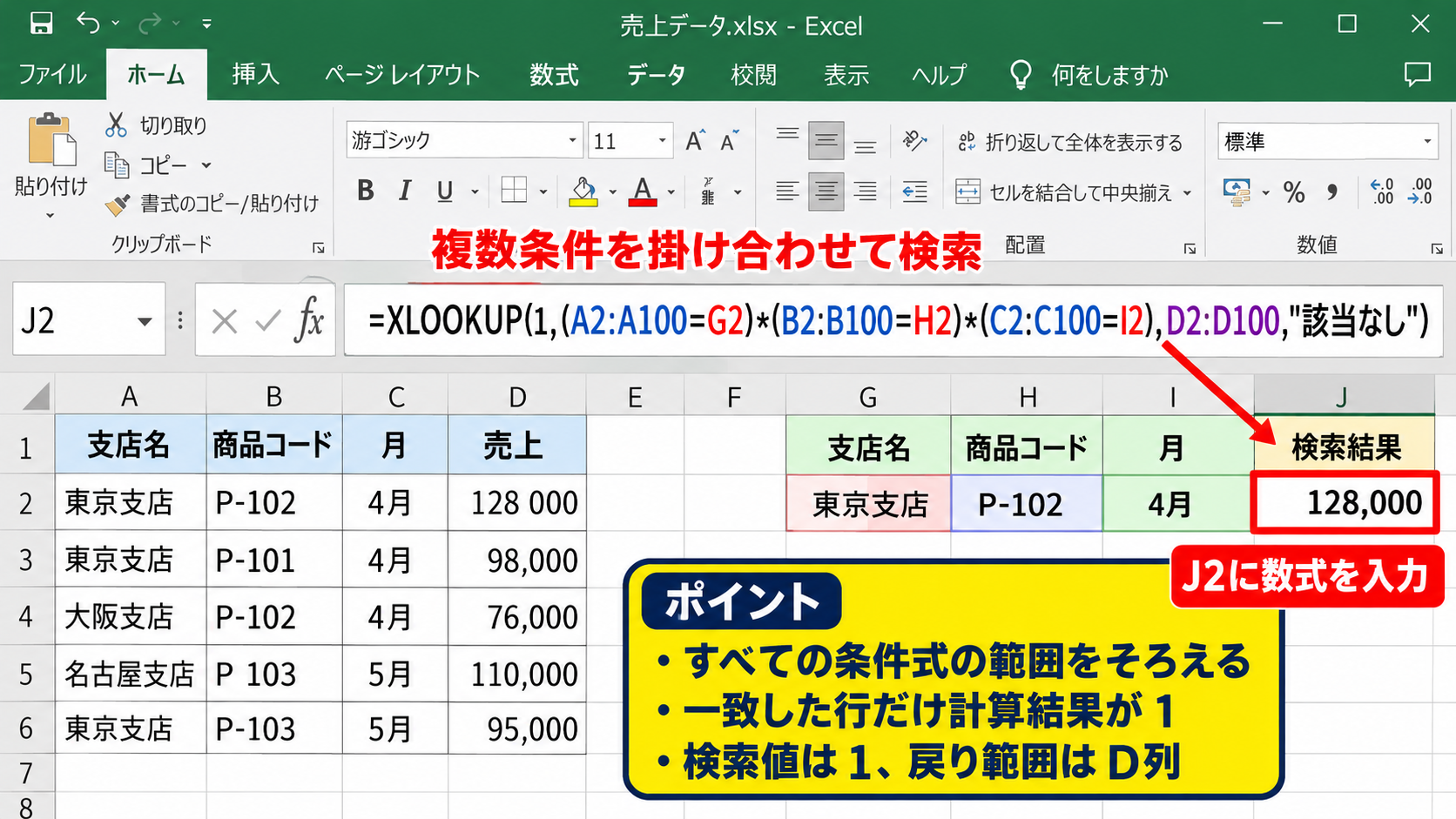
Task: Toggle horizontal center alignment
Action: coord(826,191)
